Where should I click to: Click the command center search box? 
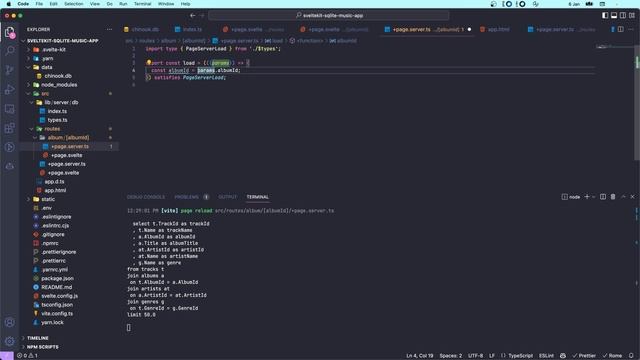(x=329, y=16)
